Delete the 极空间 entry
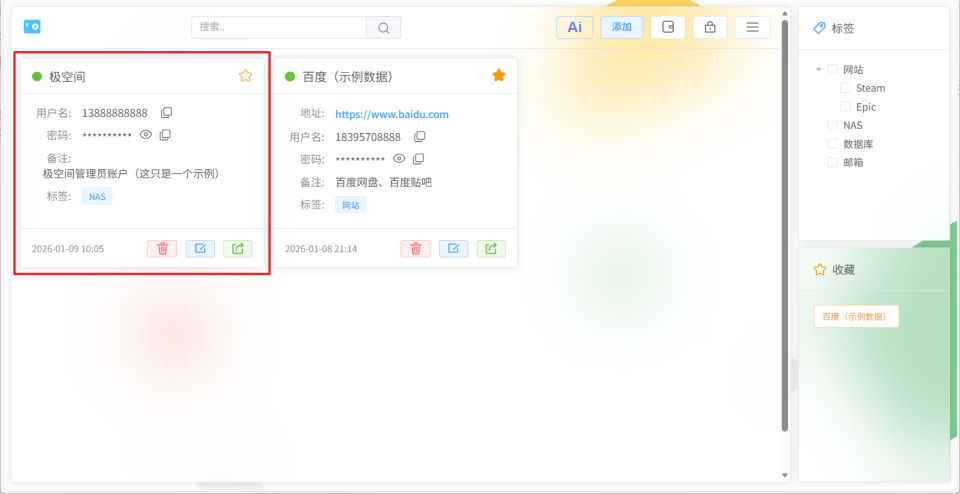The width and height of the screenshot is (960, 494). click(x=162, y=249)
